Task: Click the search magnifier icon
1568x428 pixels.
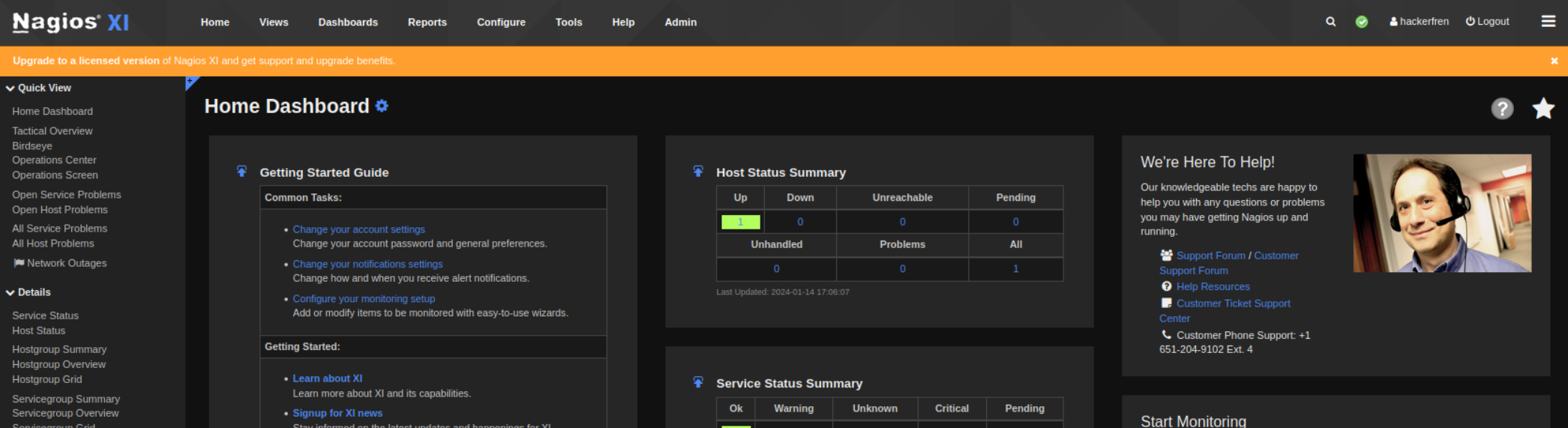Action: click(x=1330, y=22)
